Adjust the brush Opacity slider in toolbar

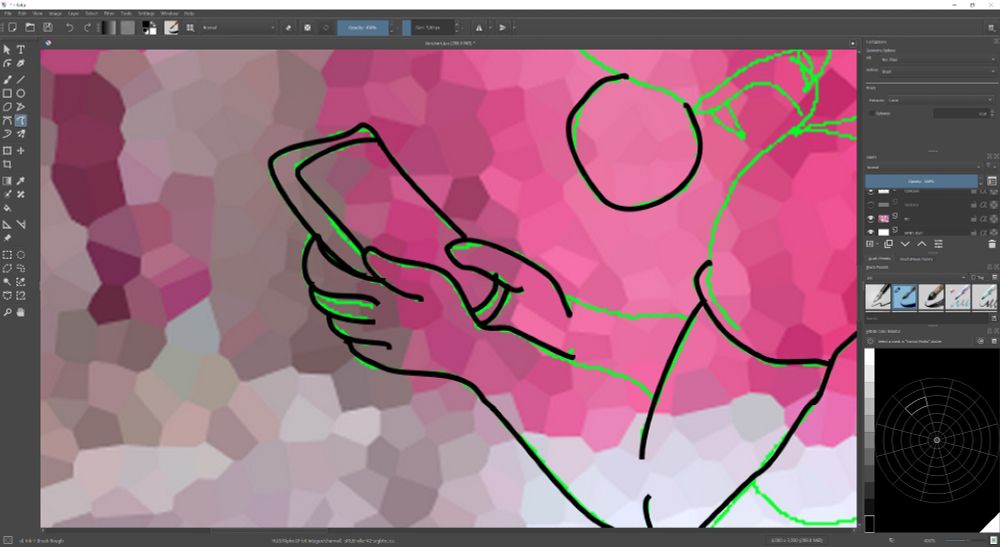(x=362, y=27)
